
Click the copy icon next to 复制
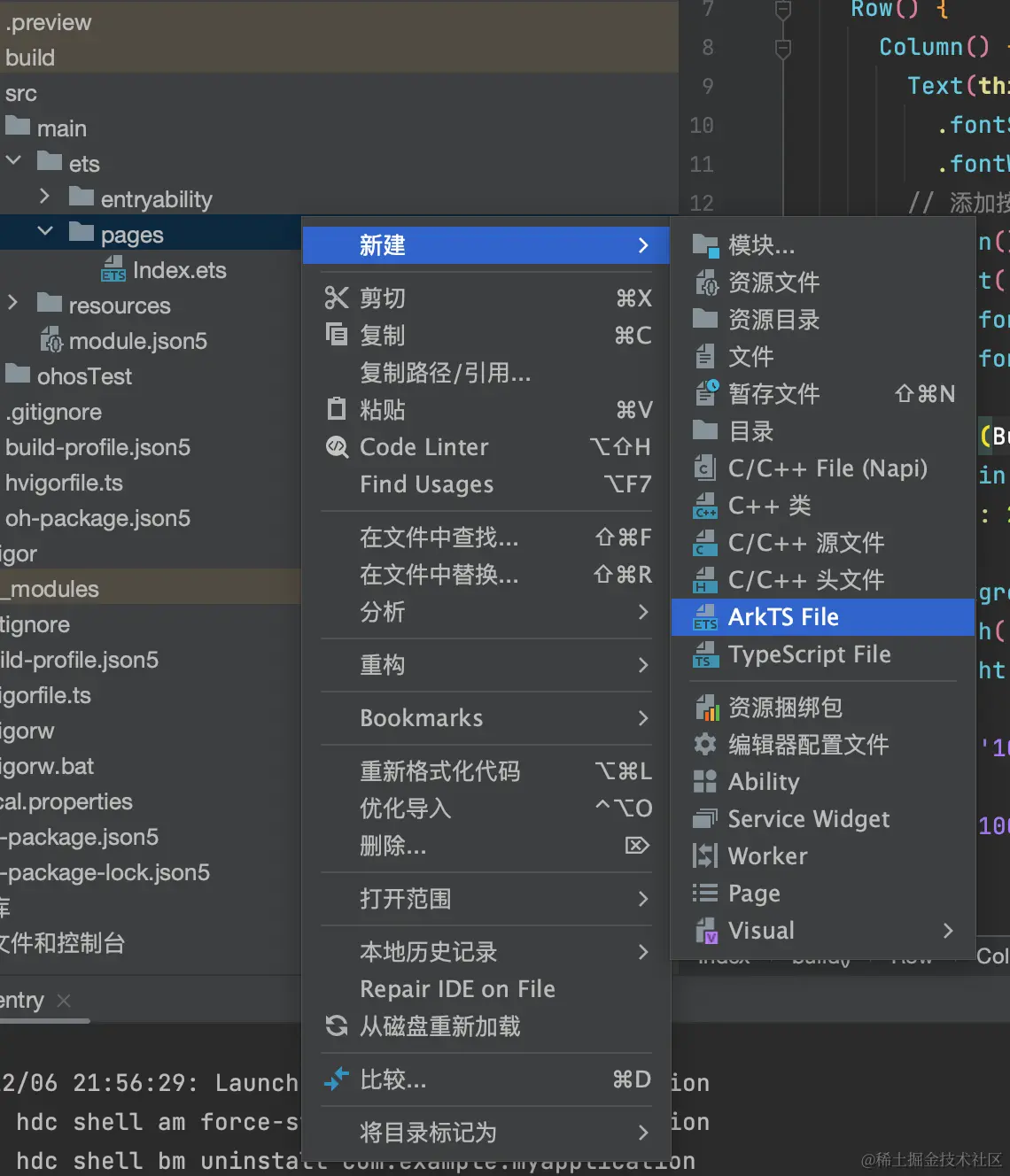pos(337,335)
